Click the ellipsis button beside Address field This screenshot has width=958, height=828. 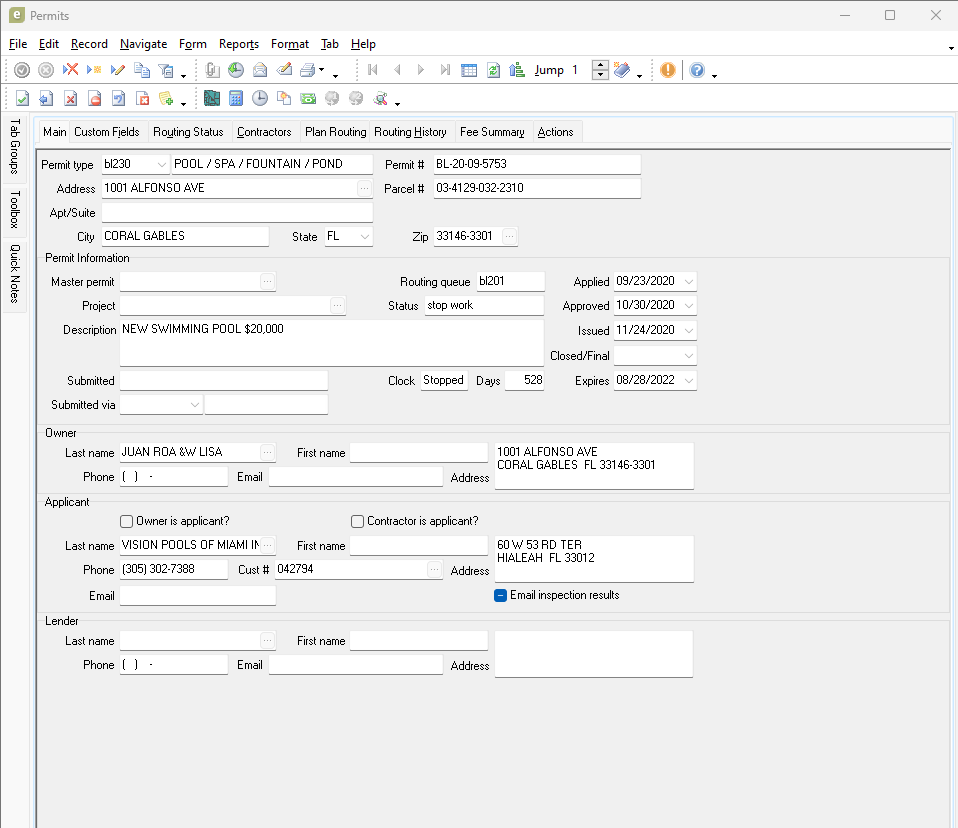[364, 188]
